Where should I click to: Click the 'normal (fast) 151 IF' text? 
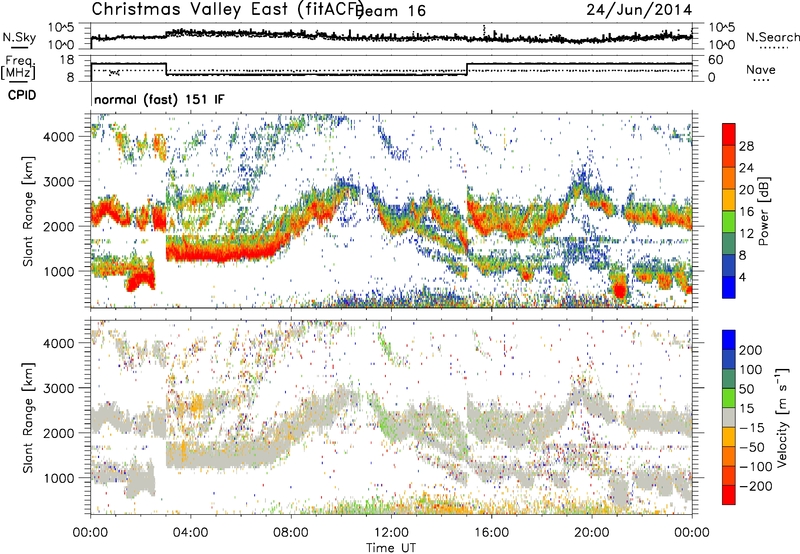[159, 99]
